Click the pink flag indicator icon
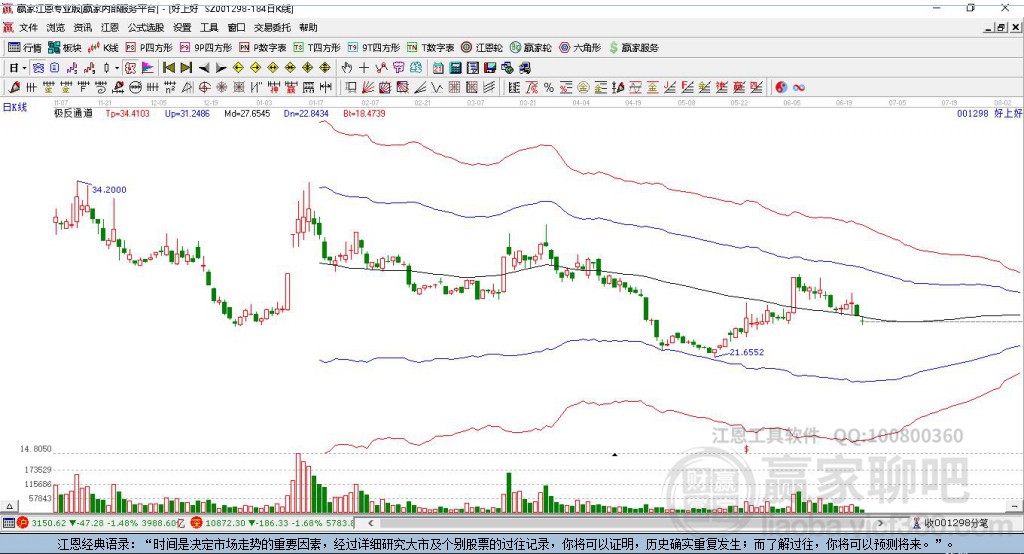 point(148,68)
